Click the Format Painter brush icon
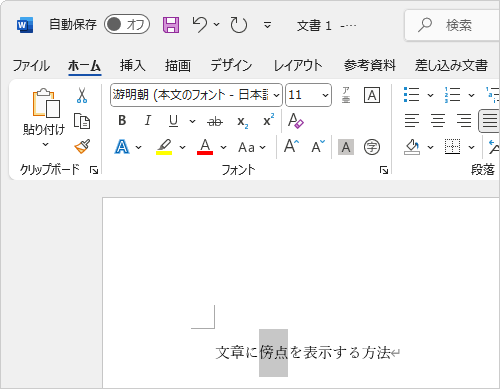Image resolution: width=500 pixels, height=389 pixels. pyautogui.click(x=82, y=147)
